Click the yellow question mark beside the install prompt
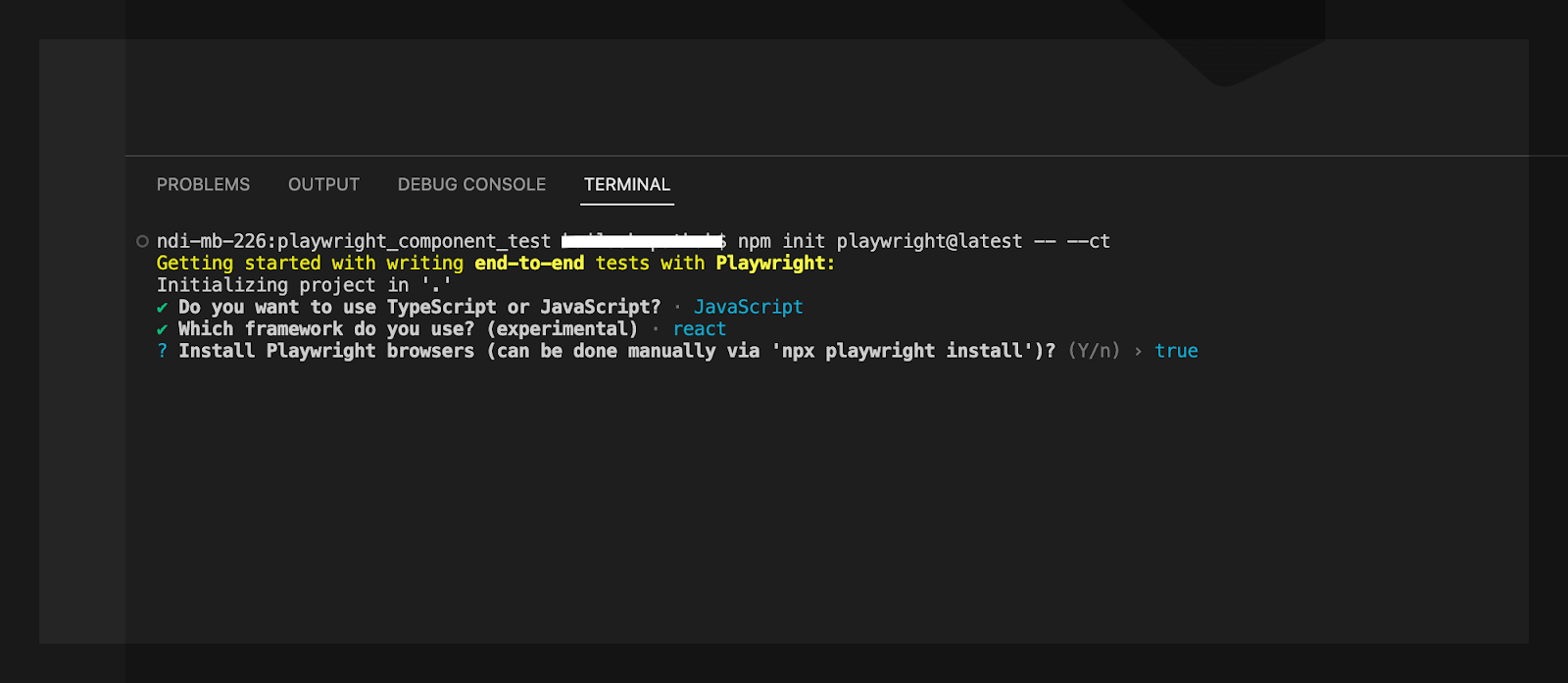This screenshot has height=683, width=1568. 162,351
